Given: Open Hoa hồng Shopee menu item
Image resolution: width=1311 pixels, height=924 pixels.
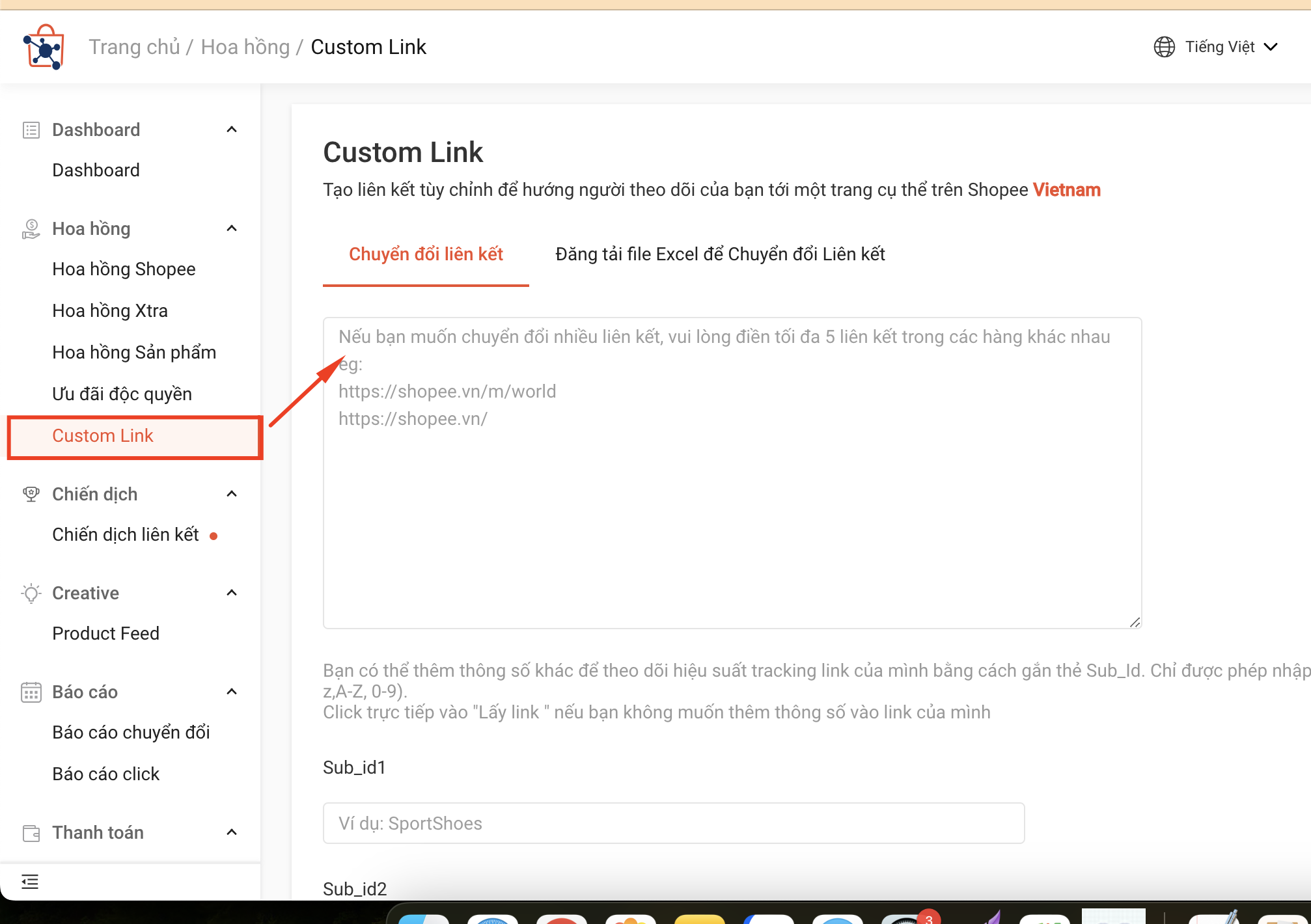Looking at the screenshot, I should [124, 269].
